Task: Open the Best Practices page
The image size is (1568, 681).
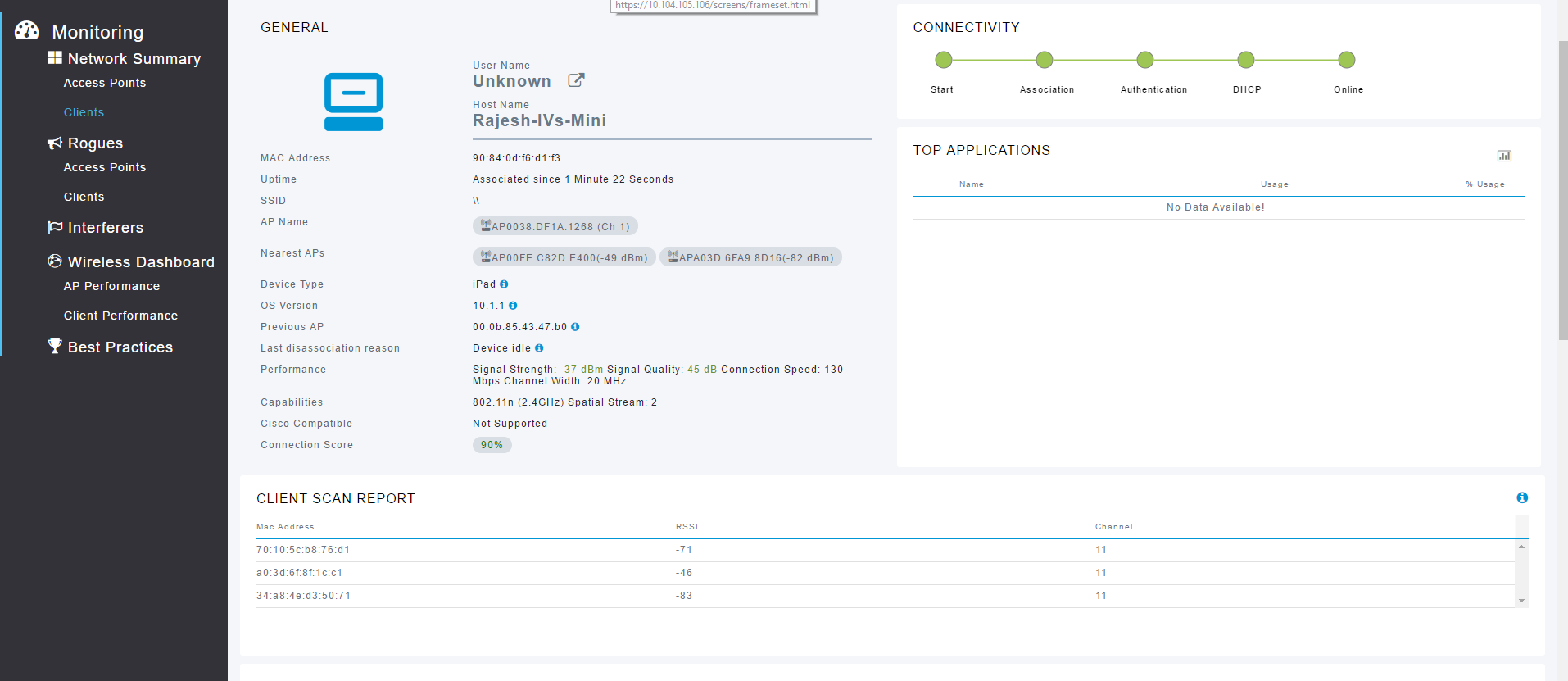Action: 111,347
